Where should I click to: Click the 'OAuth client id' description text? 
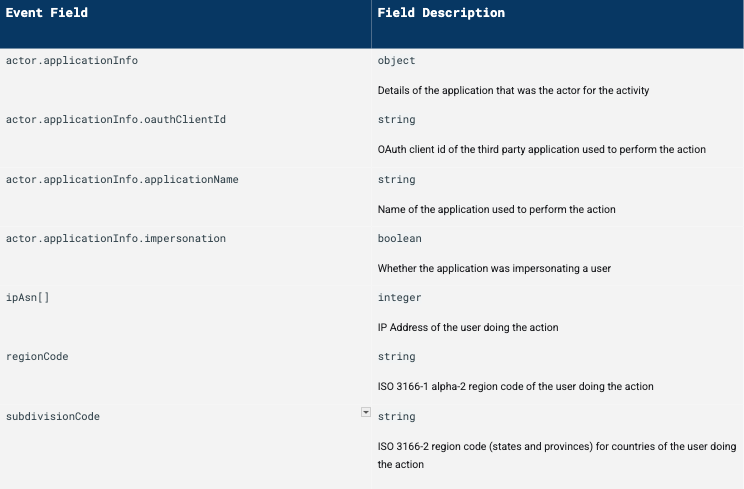[x=541, y=150]
